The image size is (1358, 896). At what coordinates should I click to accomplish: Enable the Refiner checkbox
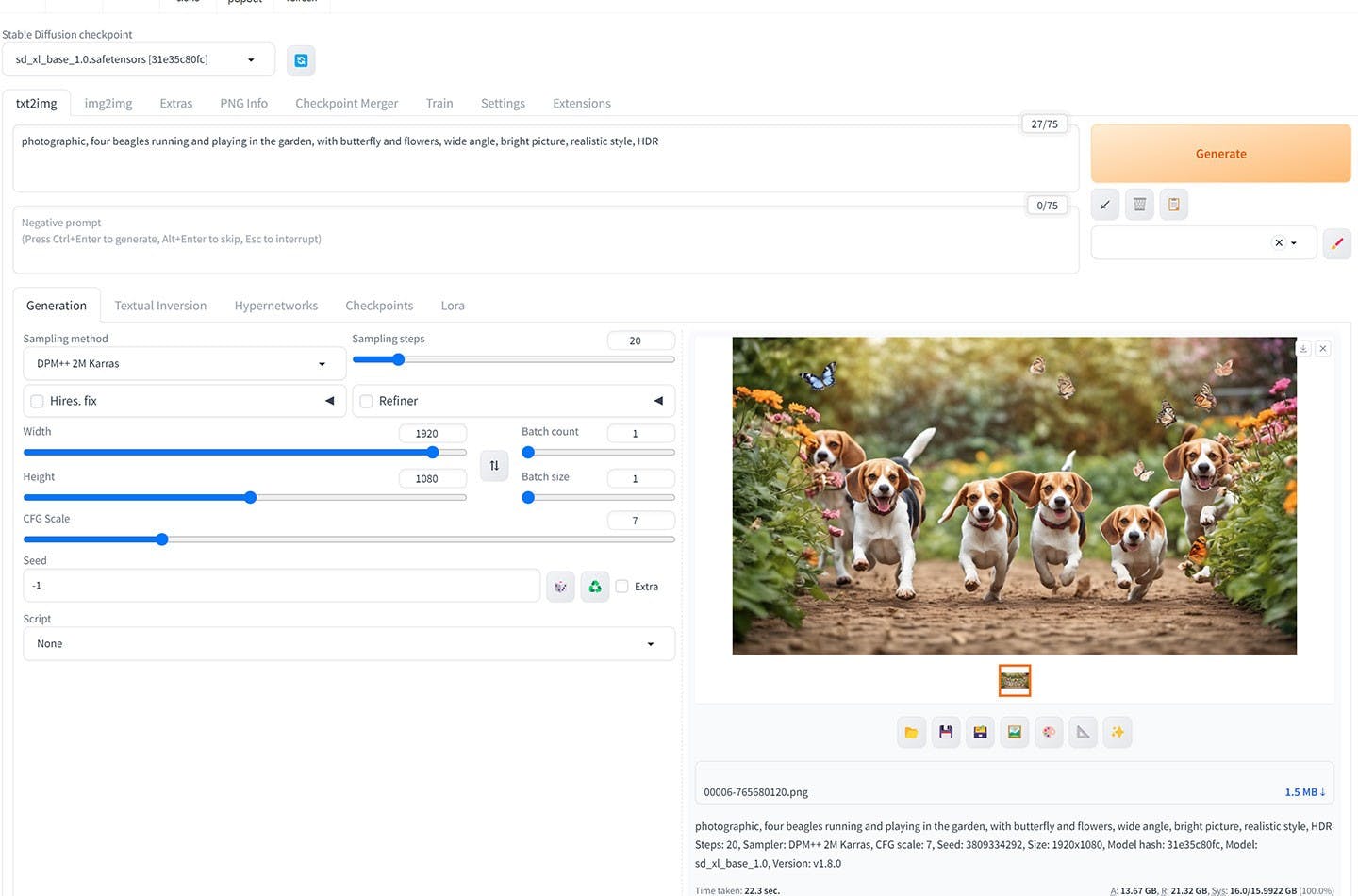point(367,401)
